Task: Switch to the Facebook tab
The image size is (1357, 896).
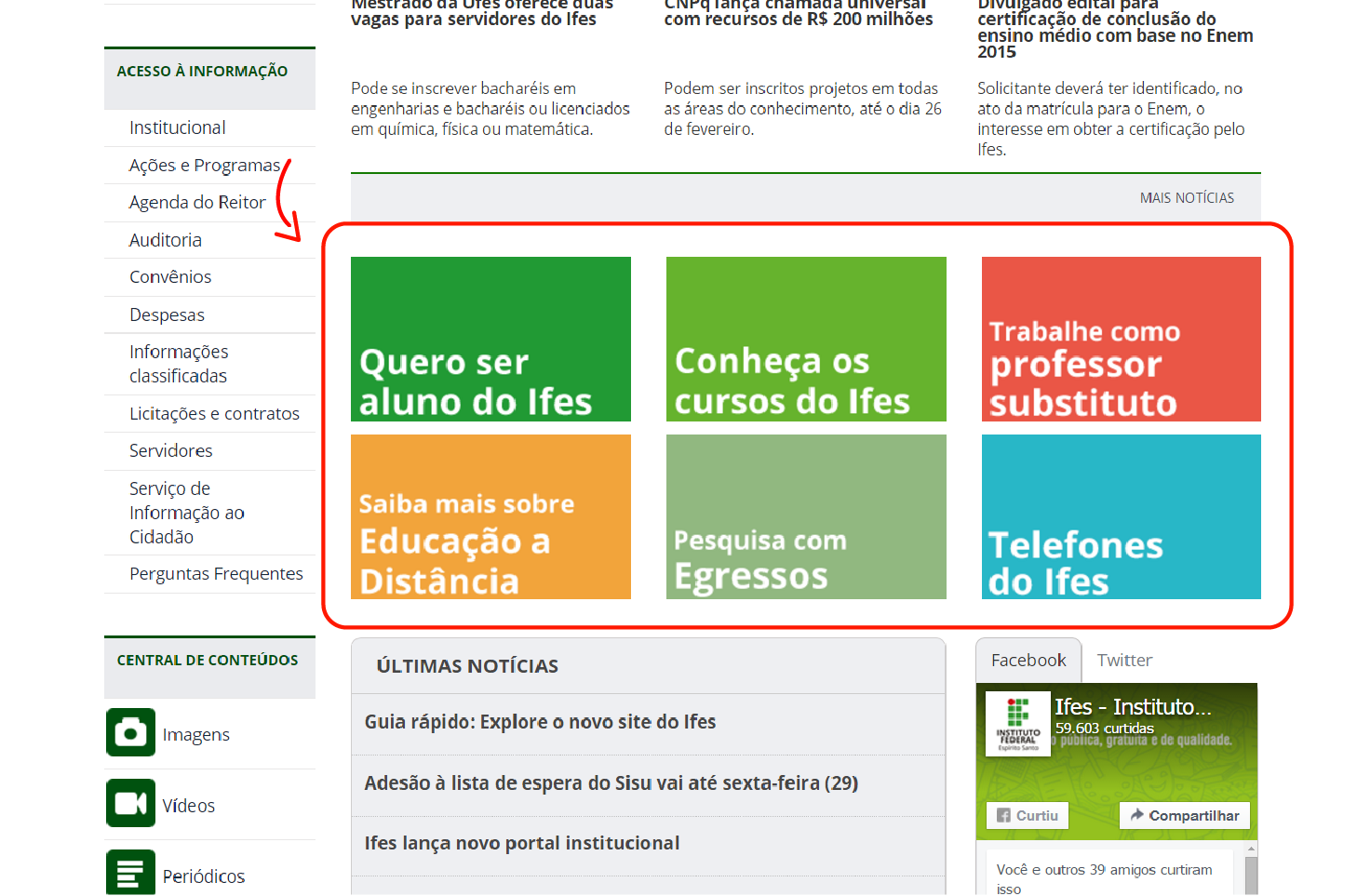Action: pos(1028,660)
